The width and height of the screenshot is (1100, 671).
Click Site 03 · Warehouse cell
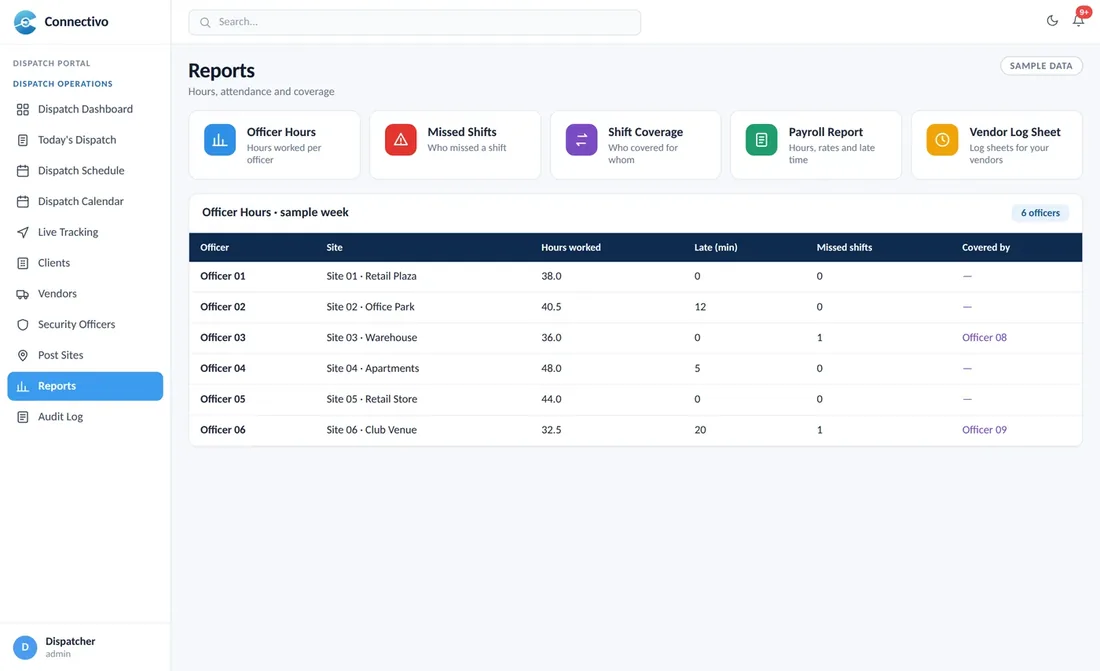(372, 338)
